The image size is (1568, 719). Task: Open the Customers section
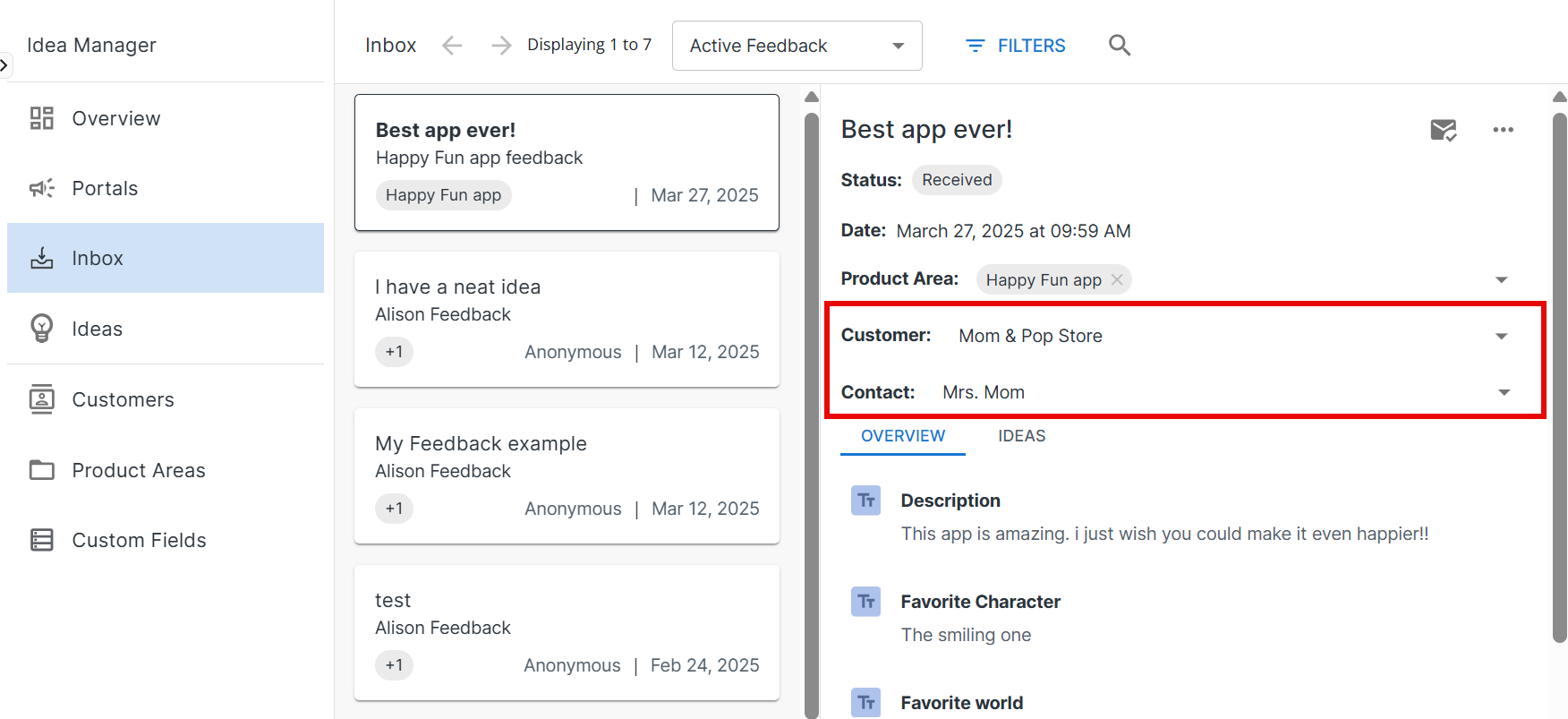click(x=123, y=399)
